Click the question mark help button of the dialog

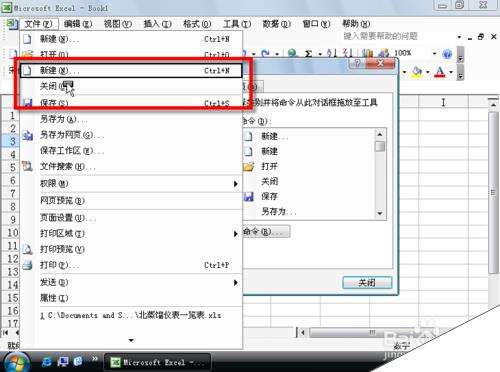click(x=357, y=63)
